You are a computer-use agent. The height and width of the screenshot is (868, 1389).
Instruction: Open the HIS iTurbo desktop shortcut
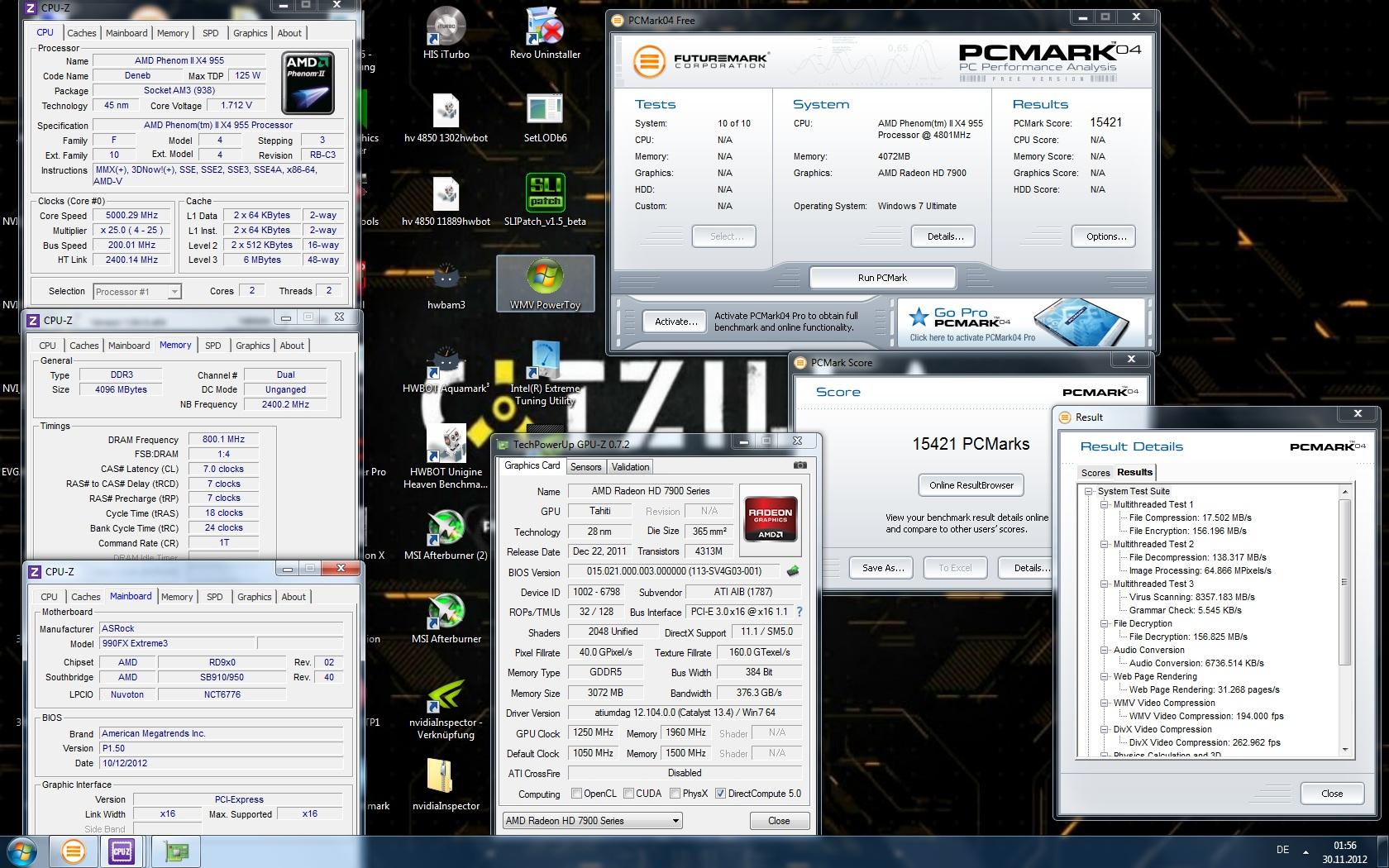point(446,33)
